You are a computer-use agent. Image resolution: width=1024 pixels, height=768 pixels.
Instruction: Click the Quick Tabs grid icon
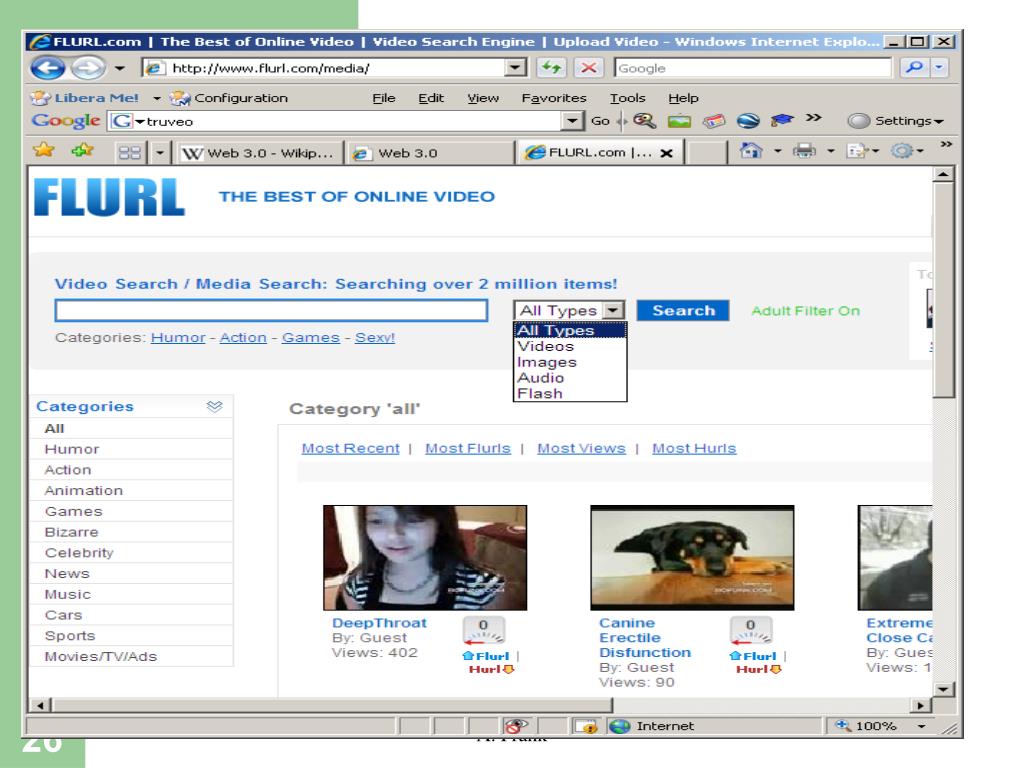coord(129,153)
